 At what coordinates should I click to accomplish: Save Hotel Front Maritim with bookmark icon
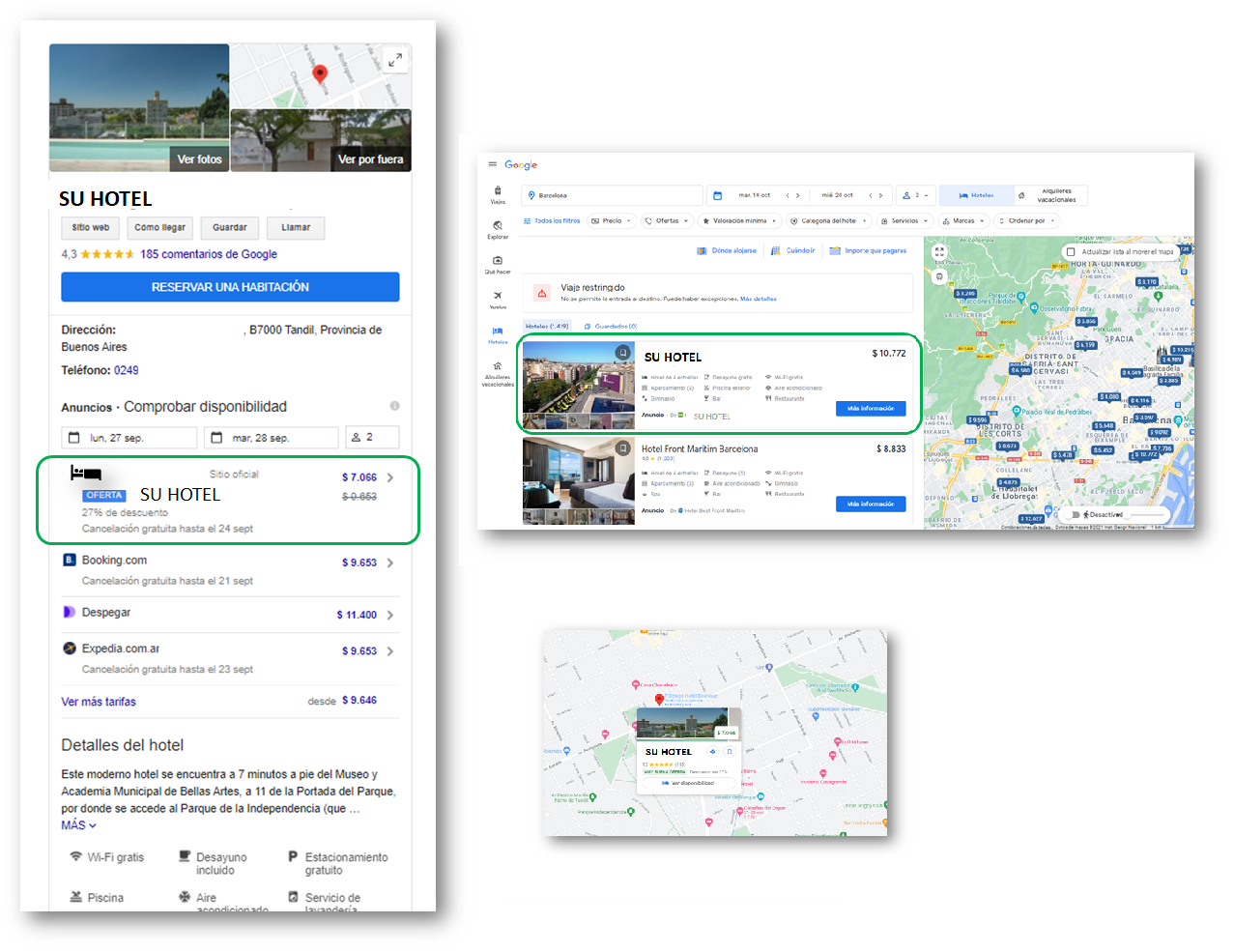(623, 447)
